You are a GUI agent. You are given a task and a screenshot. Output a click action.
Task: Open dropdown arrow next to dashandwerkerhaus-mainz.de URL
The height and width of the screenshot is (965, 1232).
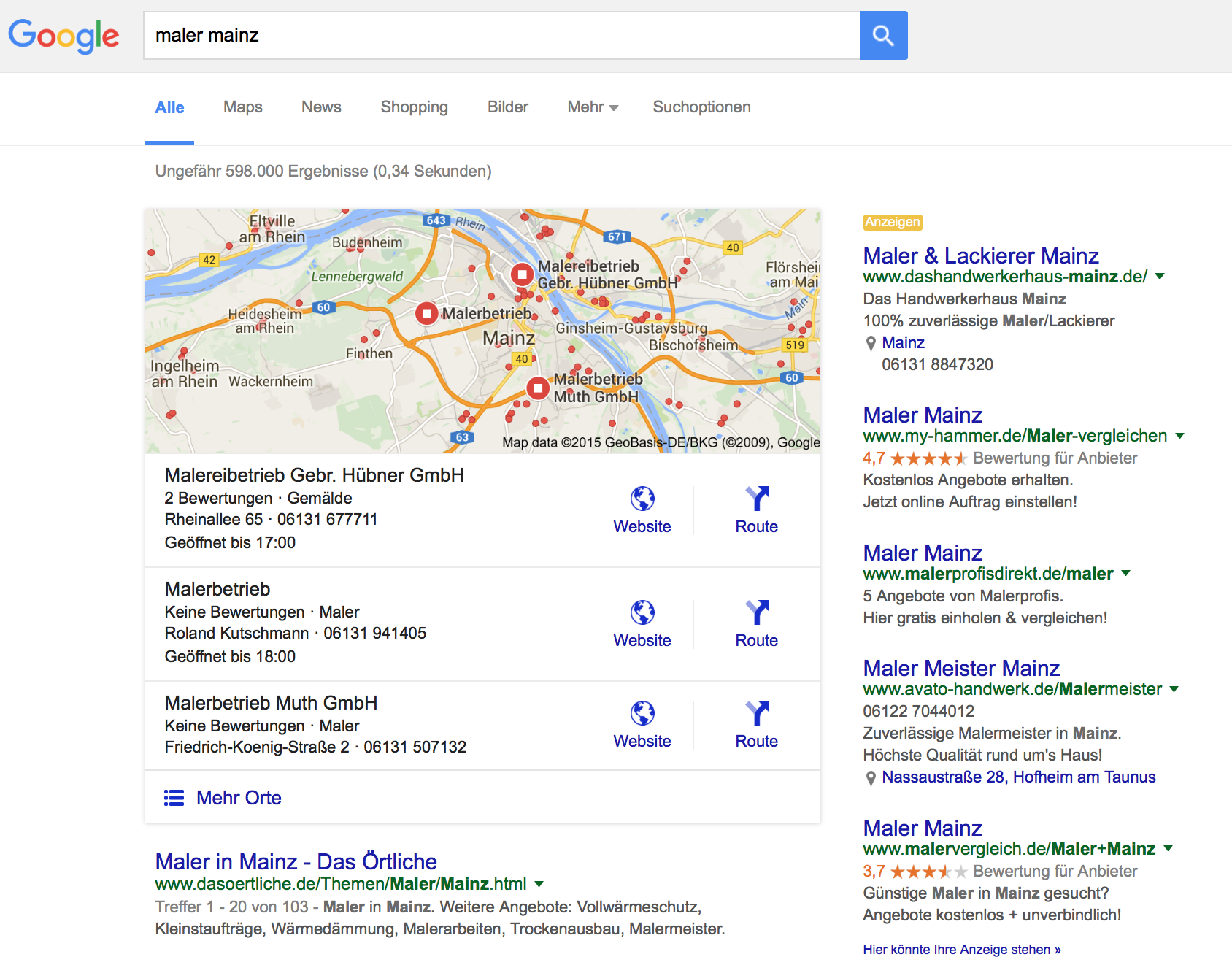pos(1160,277)
